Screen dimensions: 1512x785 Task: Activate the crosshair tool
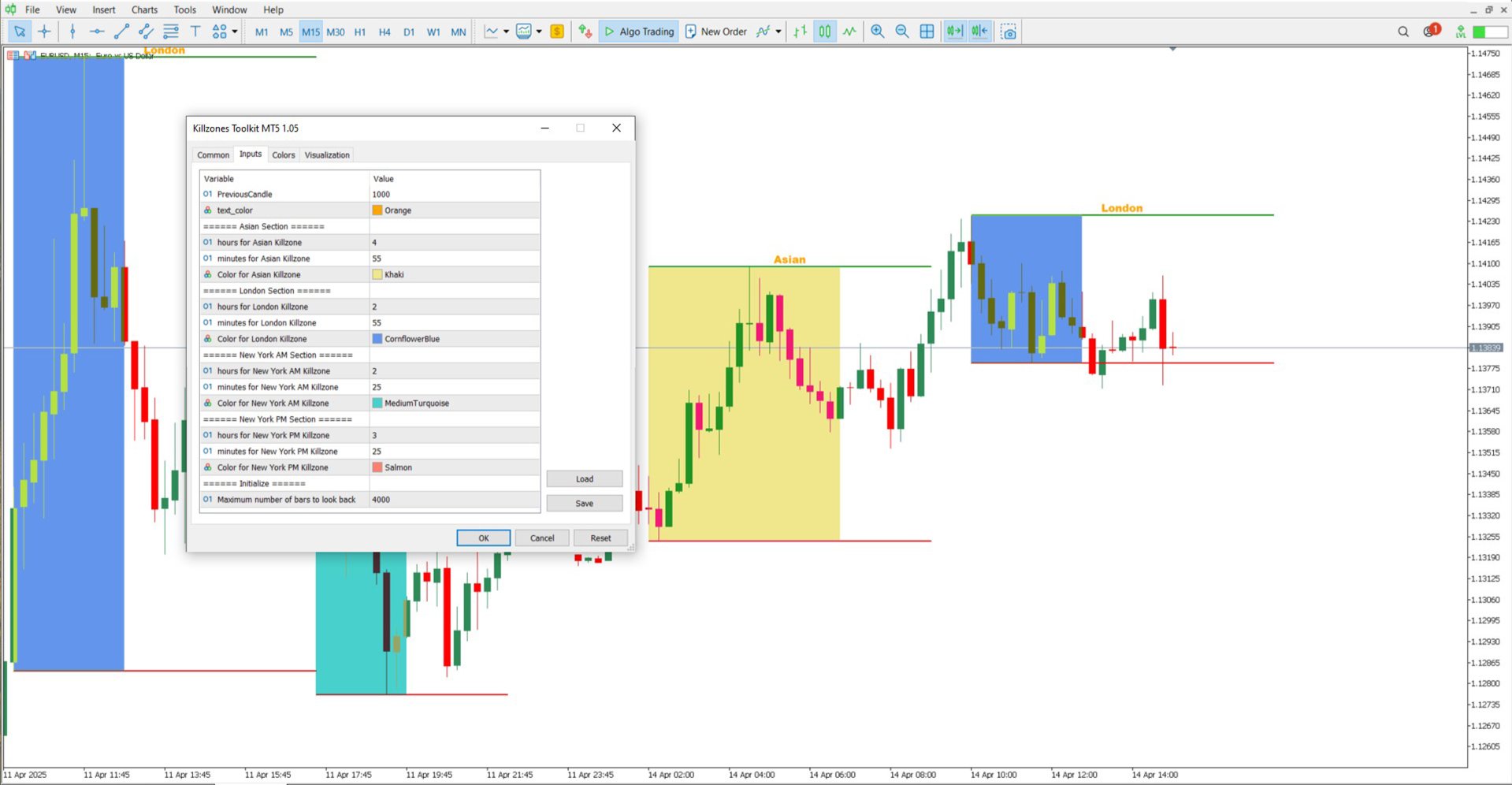(x=44, y=32)
